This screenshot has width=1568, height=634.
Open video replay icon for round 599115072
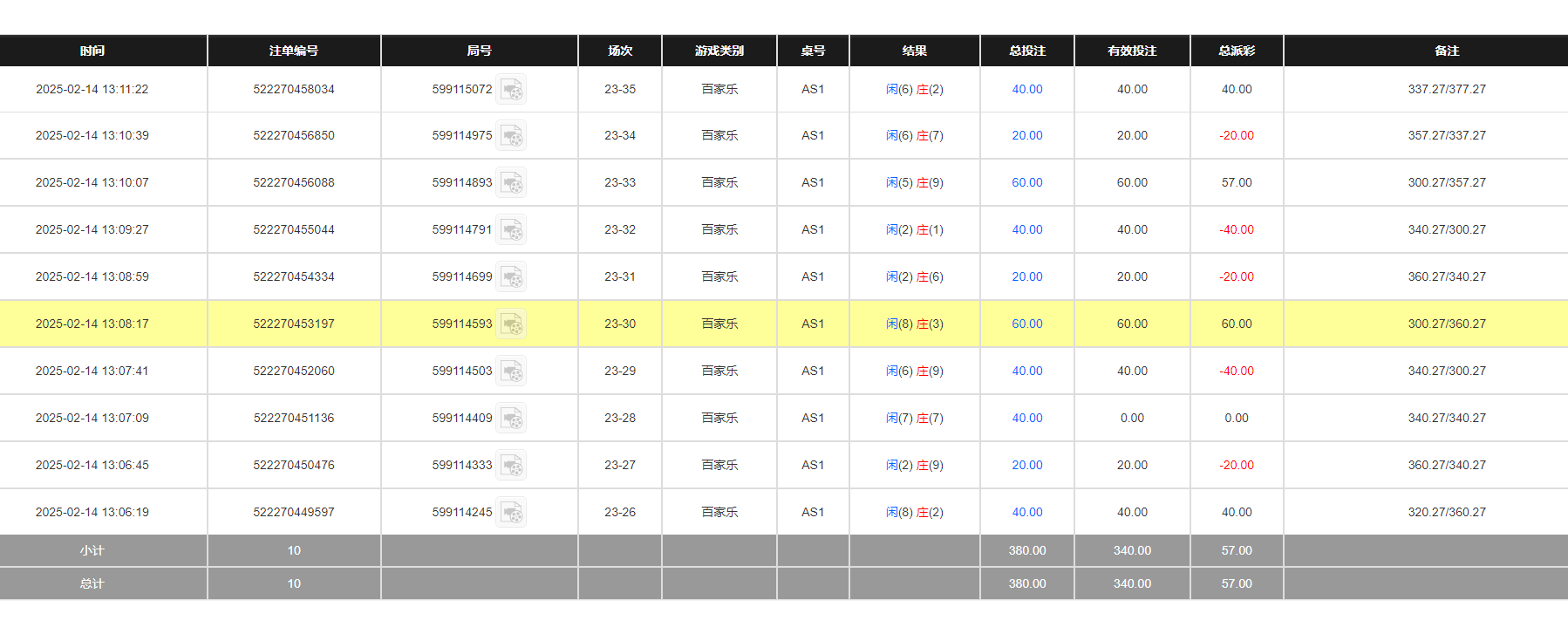pos(511,90)
